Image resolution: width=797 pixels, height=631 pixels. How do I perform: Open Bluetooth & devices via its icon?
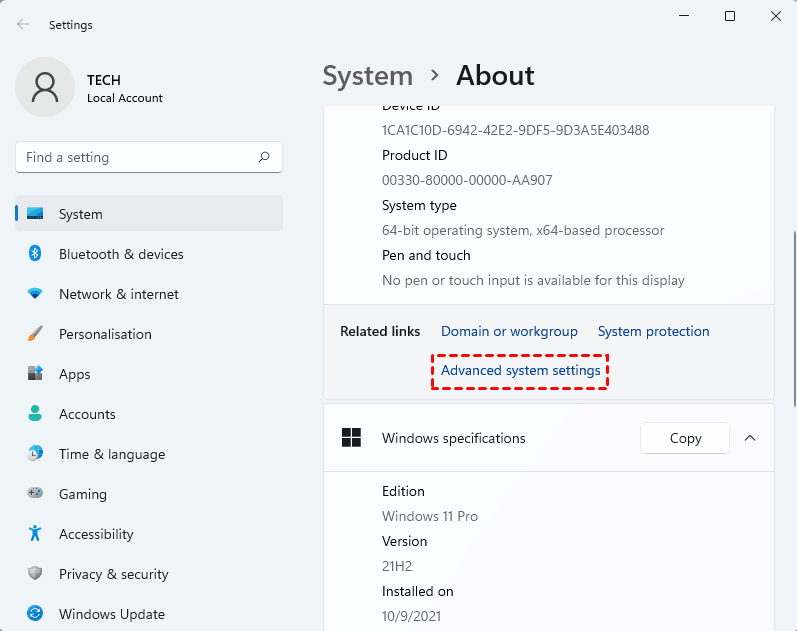(35, 254)
